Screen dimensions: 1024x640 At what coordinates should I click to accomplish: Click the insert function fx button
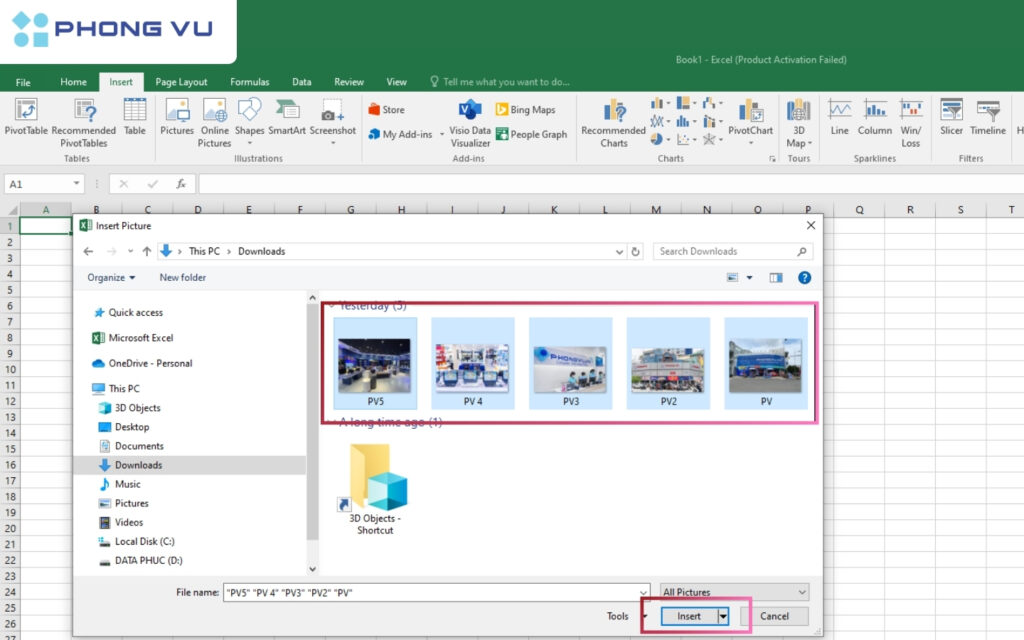pyautogui.click(x=181, y=184)
